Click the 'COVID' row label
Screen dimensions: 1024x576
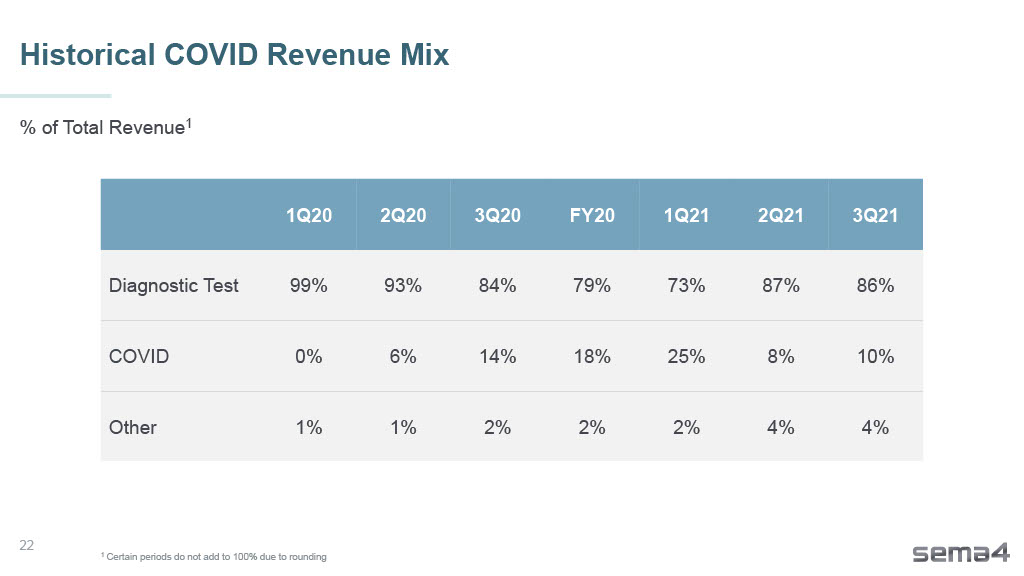[139, 357]
